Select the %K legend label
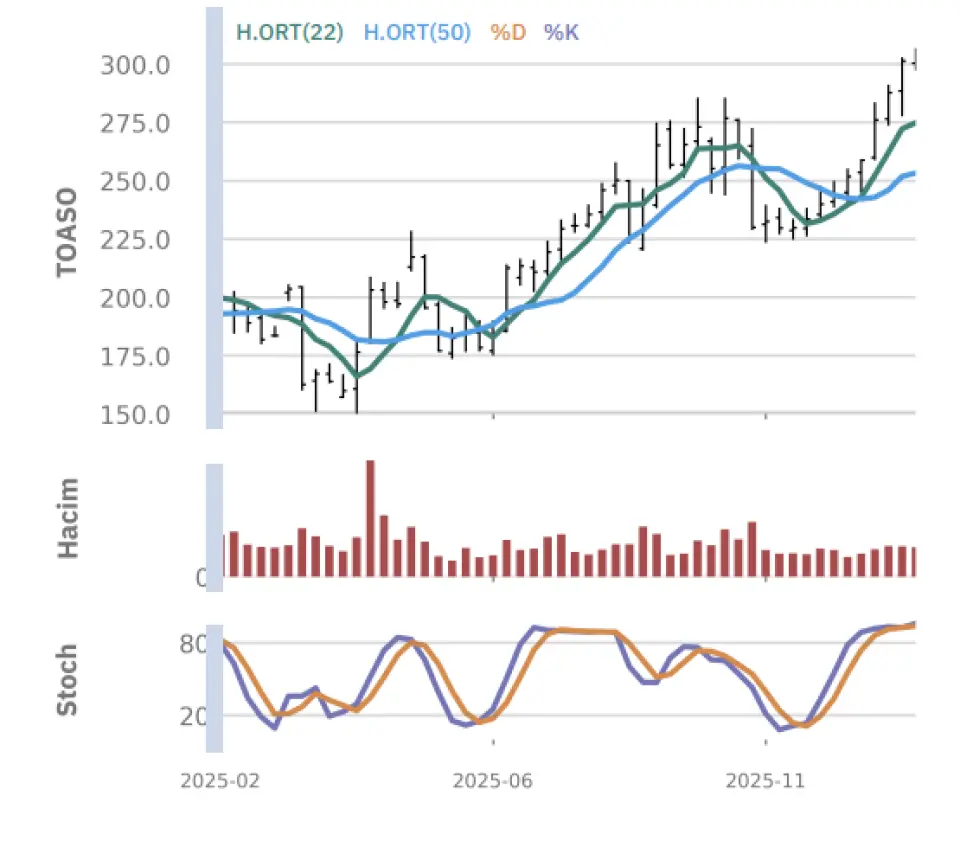The image size is (960, 841). (561, 33)
